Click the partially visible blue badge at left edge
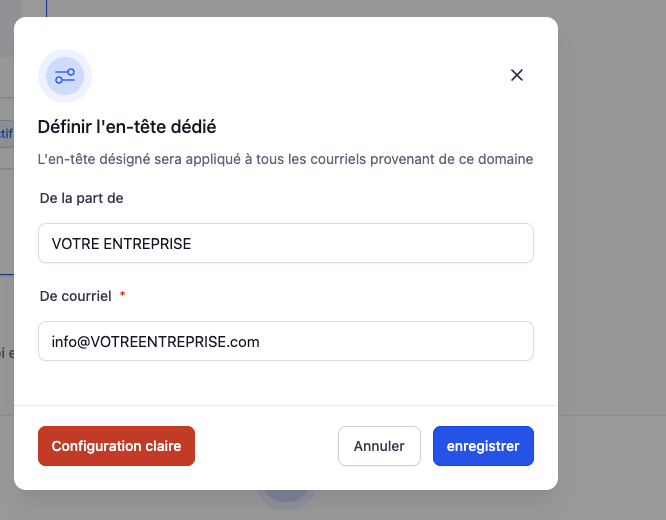Screen dimensions: 666x520 (7, 134)
